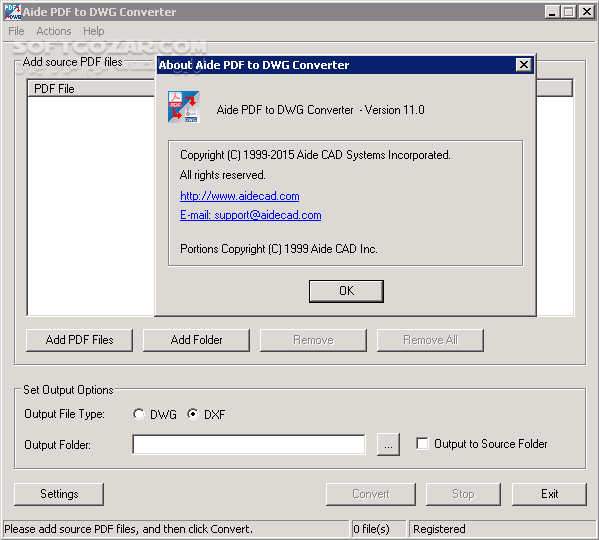Click the 'Version 11.0' text in About dialog
The width and height of the screenshot is (599, 540).
395,110
